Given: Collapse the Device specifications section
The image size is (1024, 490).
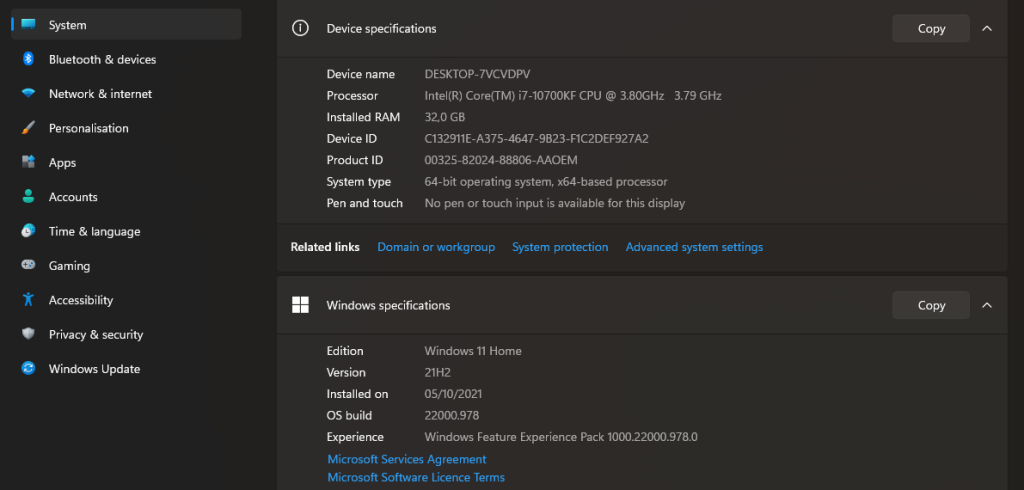Looking at the screenshot, I should pyautogui.click(x=987, y=28).
